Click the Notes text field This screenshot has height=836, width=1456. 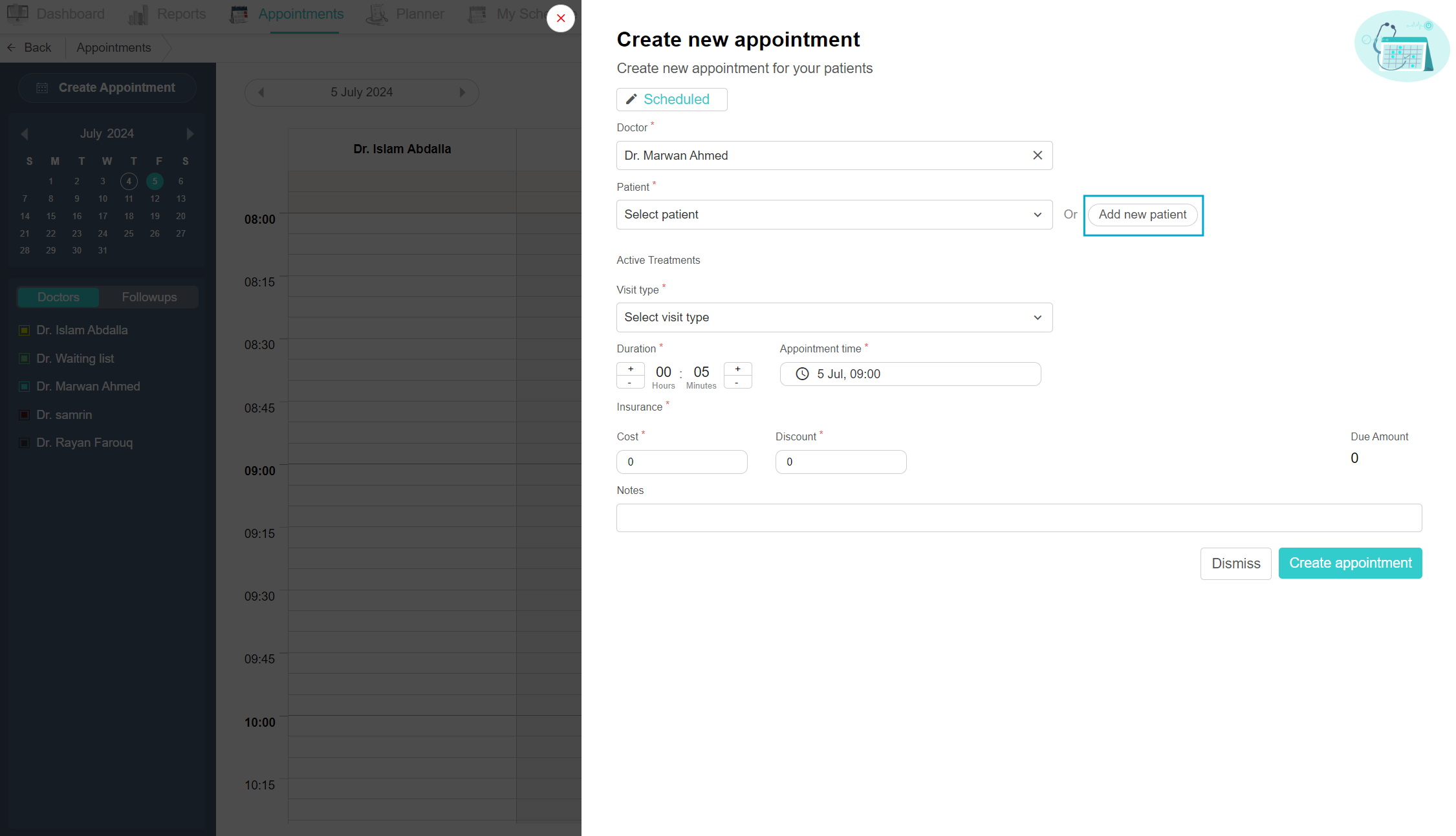point(1019,518)
